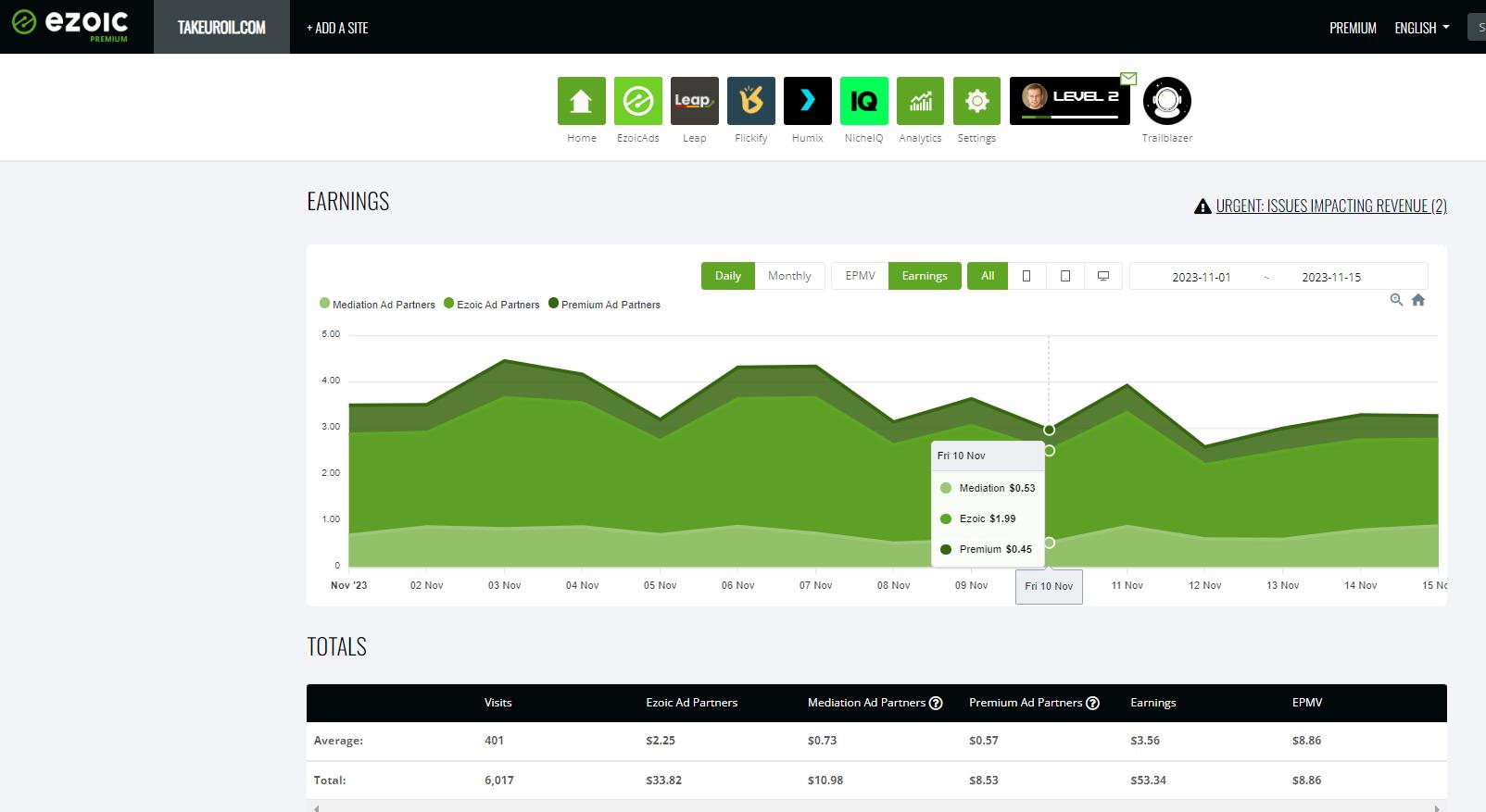Image resolution: width=1486 pixels, height=812 pixels.
Task: Switch chart to Daily view
Action: (728, 276)
